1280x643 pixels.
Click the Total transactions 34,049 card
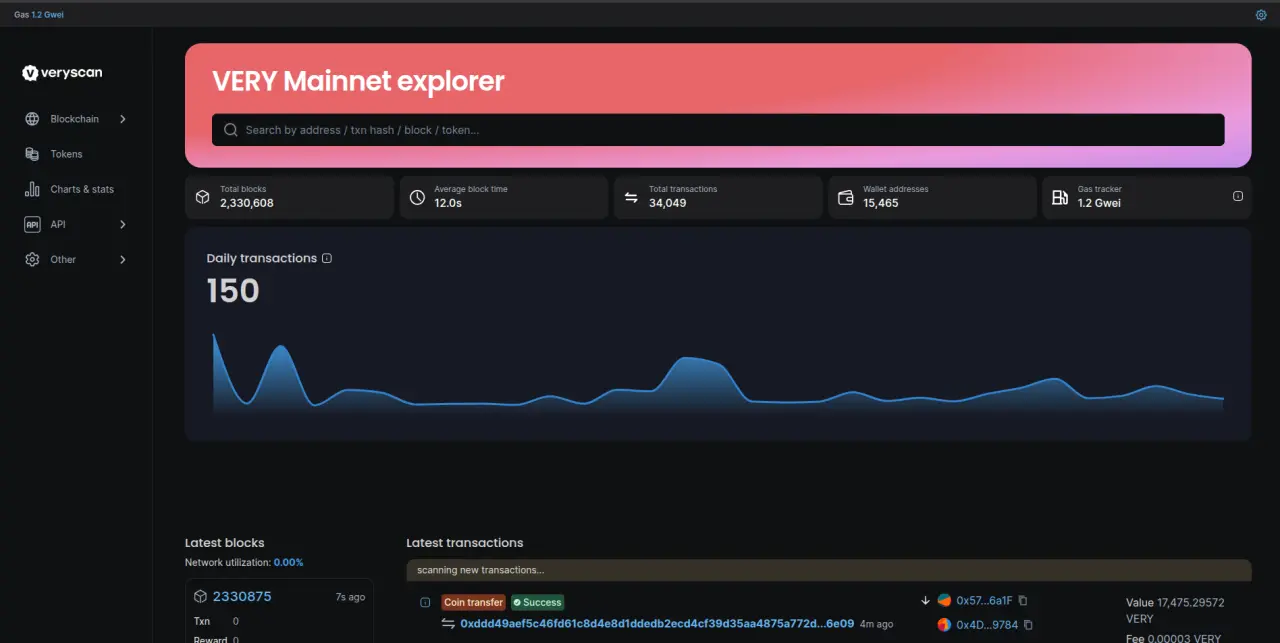718,197
